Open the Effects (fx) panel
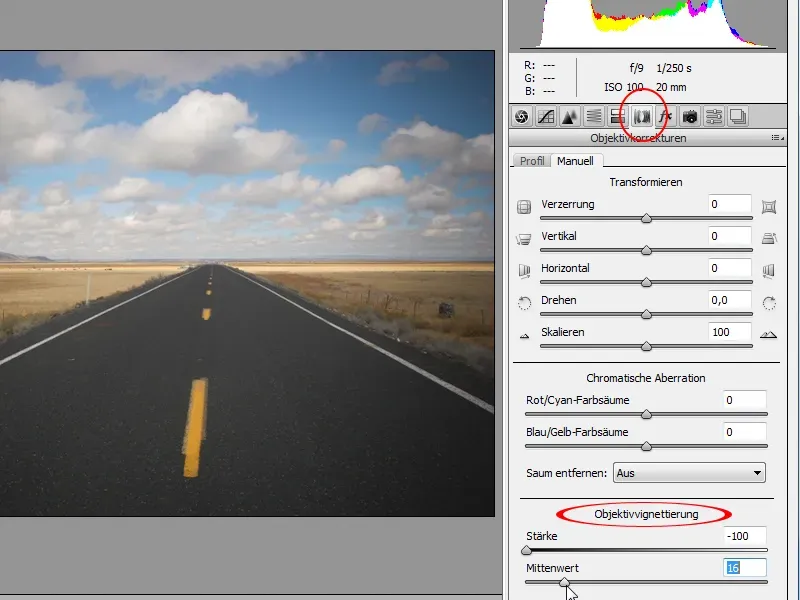This screenshot has width=800, height=600. coord(666,116)
